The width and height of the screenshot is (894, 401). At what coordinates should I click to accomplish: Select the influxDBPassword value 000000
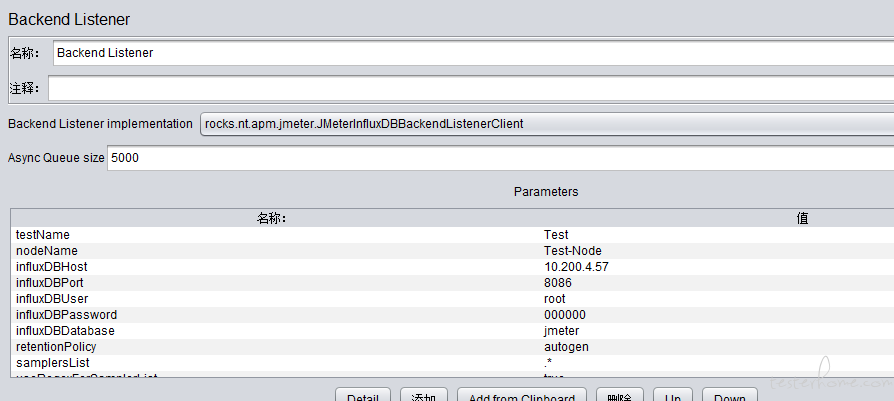pos(564,315)
